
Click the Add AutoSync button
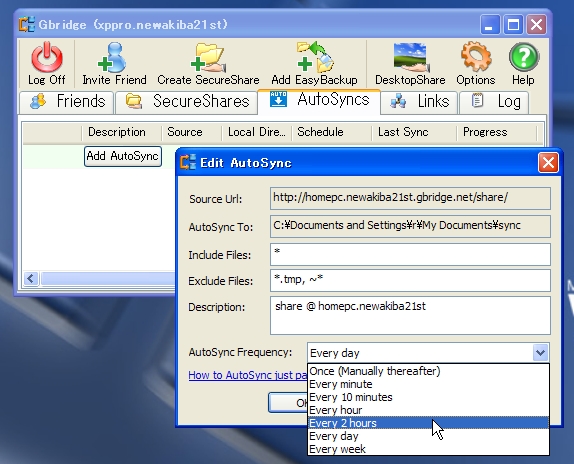[123, 156]
